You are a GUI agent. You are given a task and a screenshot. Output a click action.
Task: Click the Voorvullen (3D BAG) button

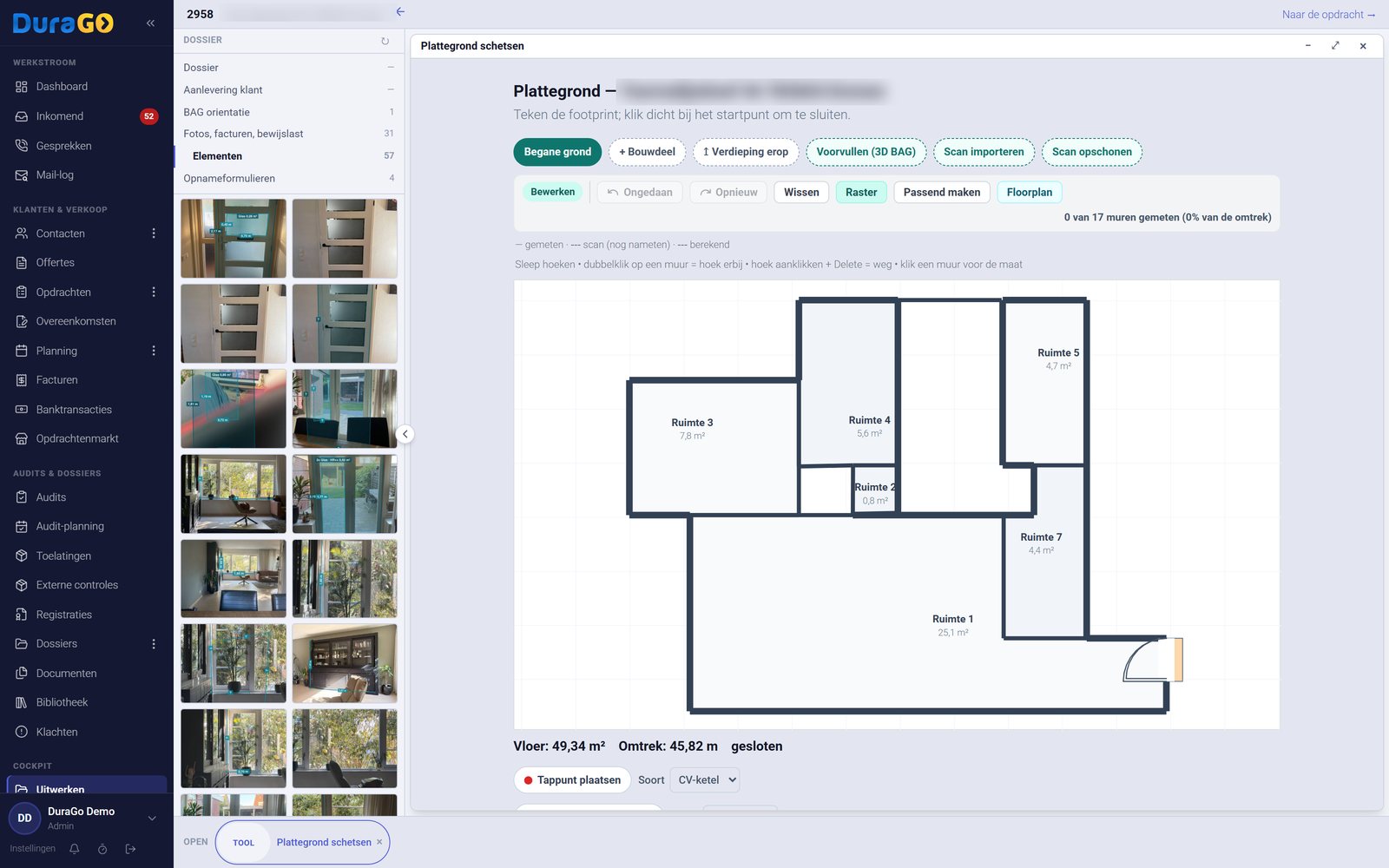click(x=866, y=152)
